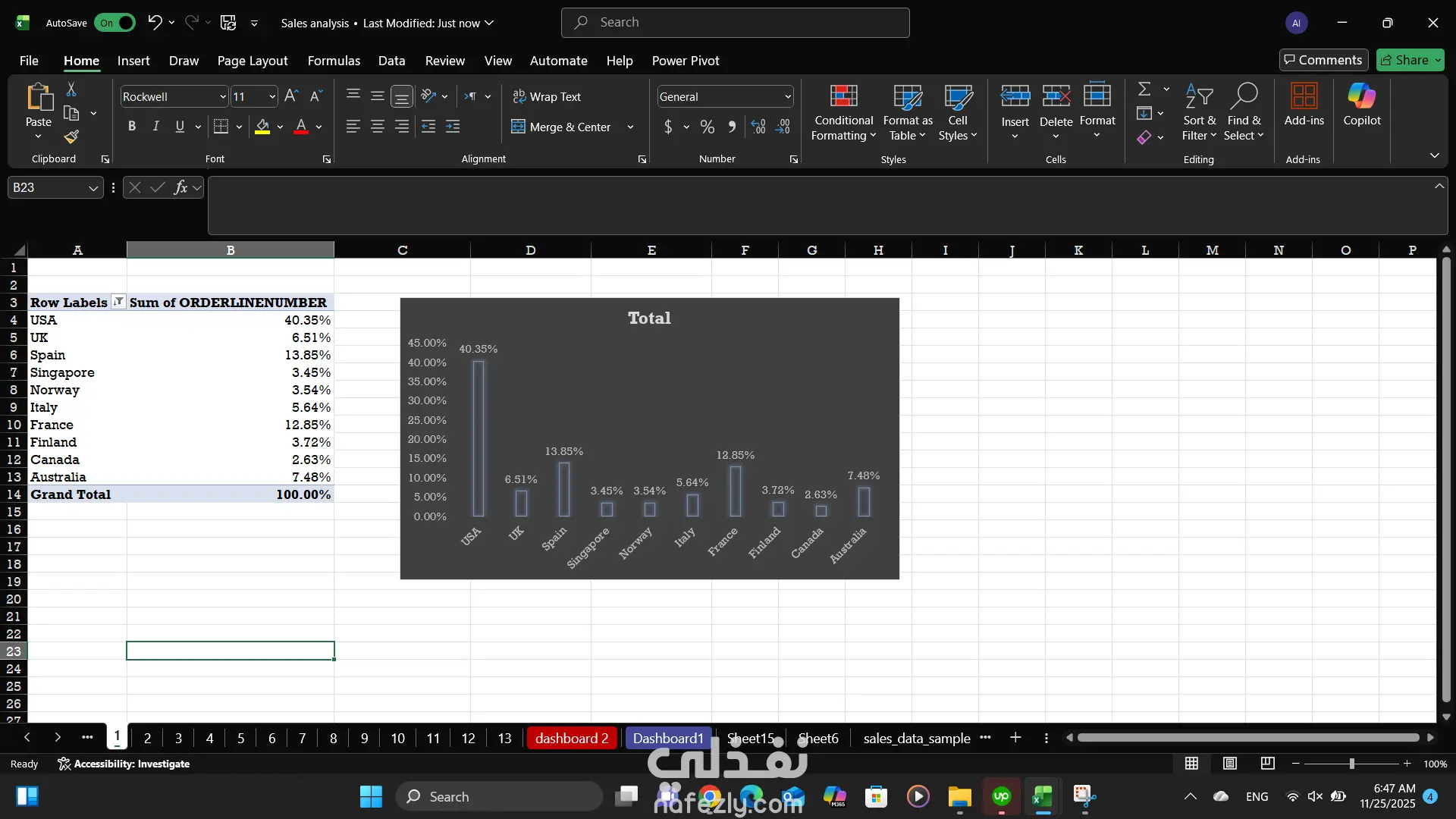
Task: Open the Row Labels filter dropdown
Action: click(118, 302)
